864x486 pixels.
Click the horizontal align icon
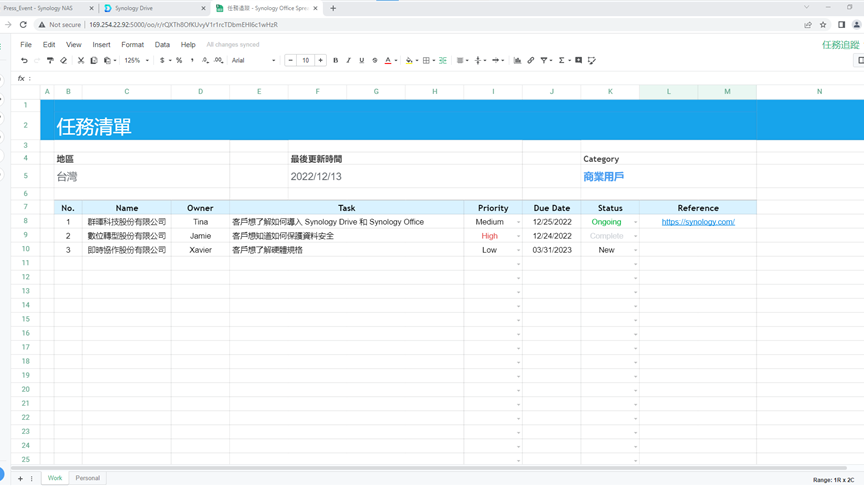[460, 61]
